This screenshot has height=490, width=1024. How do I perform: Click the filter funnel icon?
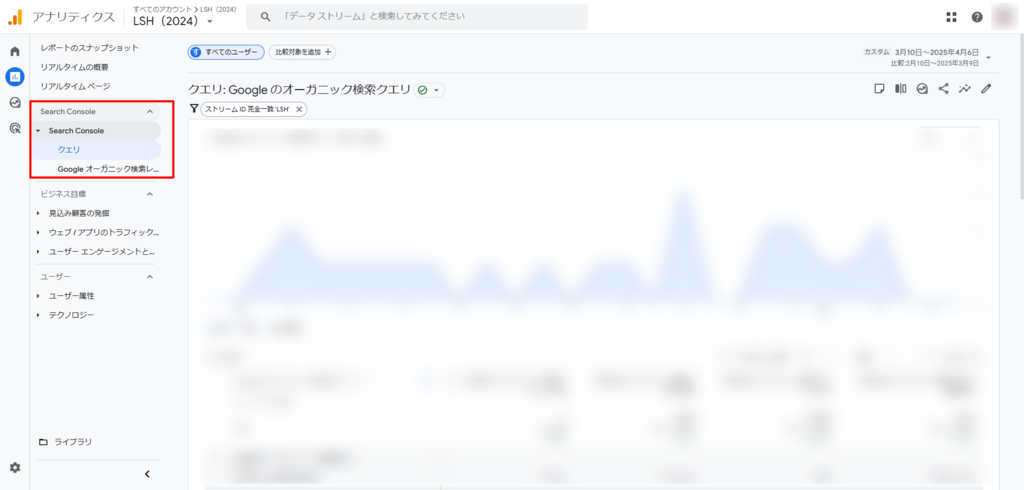(x=194, y=109)
